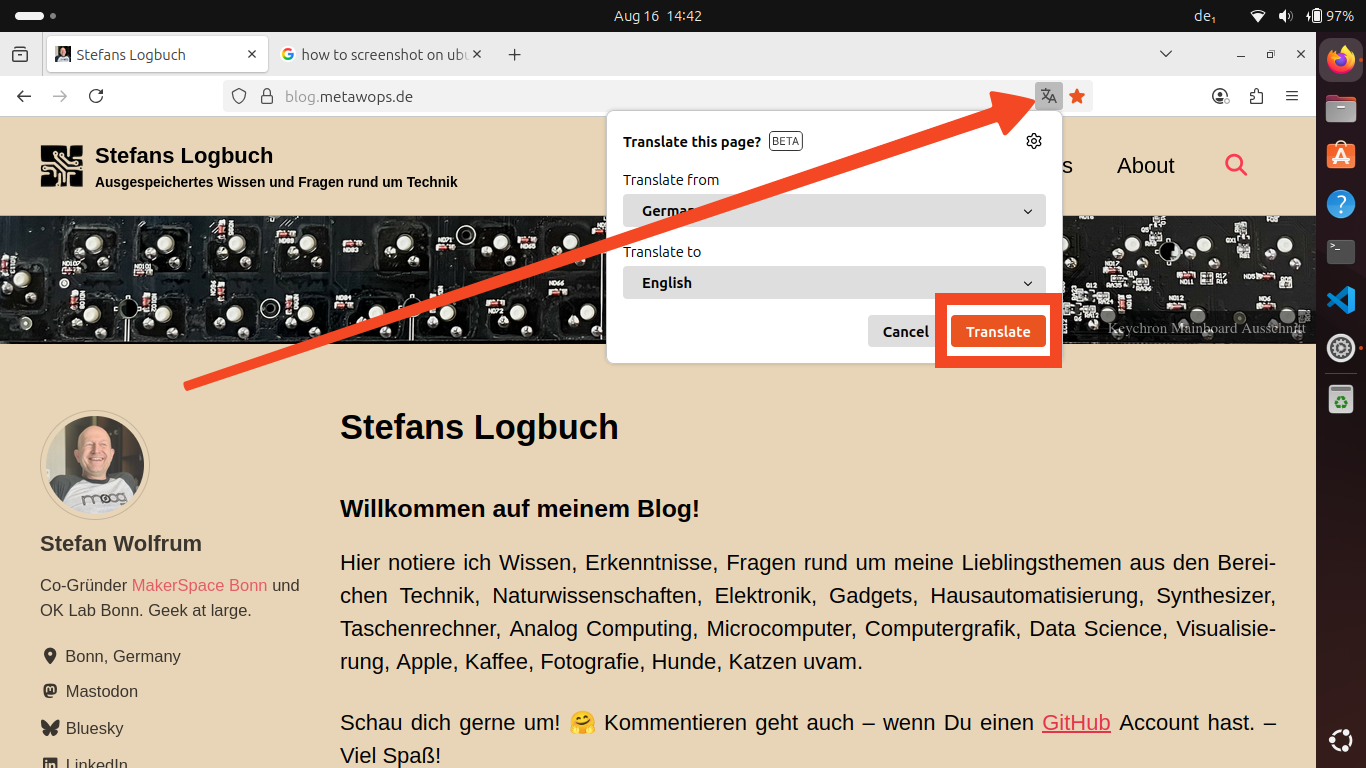Click the battery 97% indicator
Screen dimensions: 1366x768
(1329, 16)
